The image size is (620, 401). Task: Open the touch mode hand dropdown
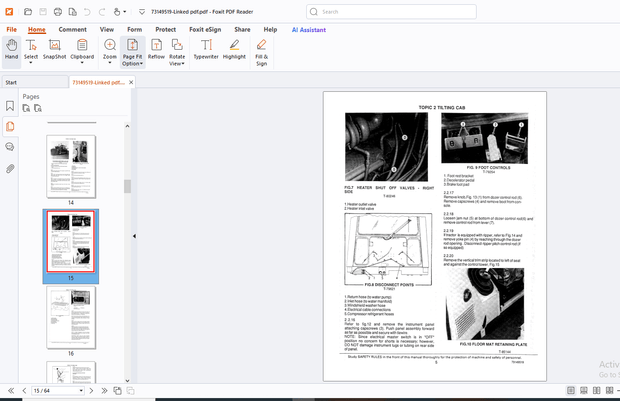point(119,12)
